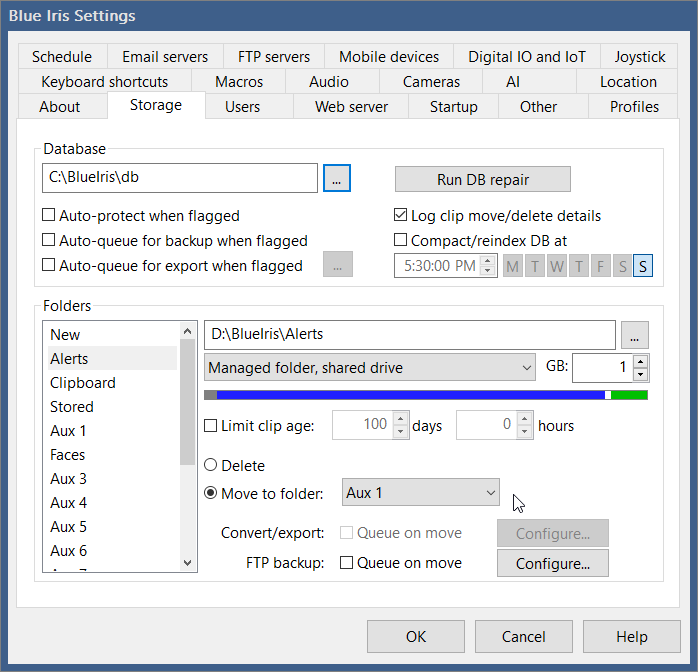Select Faces in the folders list

coord(113,455)
